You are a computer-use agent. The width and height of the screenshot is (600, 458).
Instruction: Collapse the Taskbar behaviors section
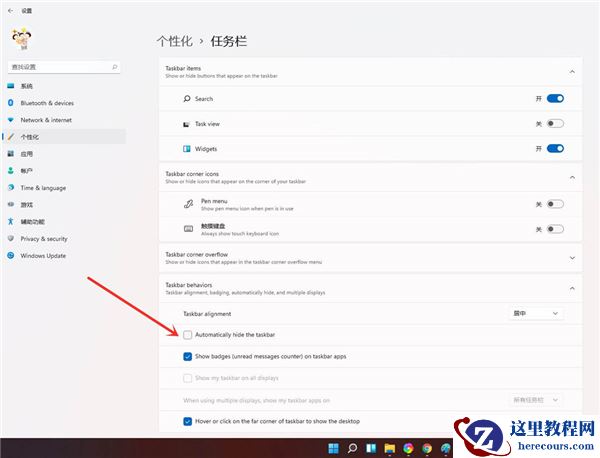[x=572, y=288]
